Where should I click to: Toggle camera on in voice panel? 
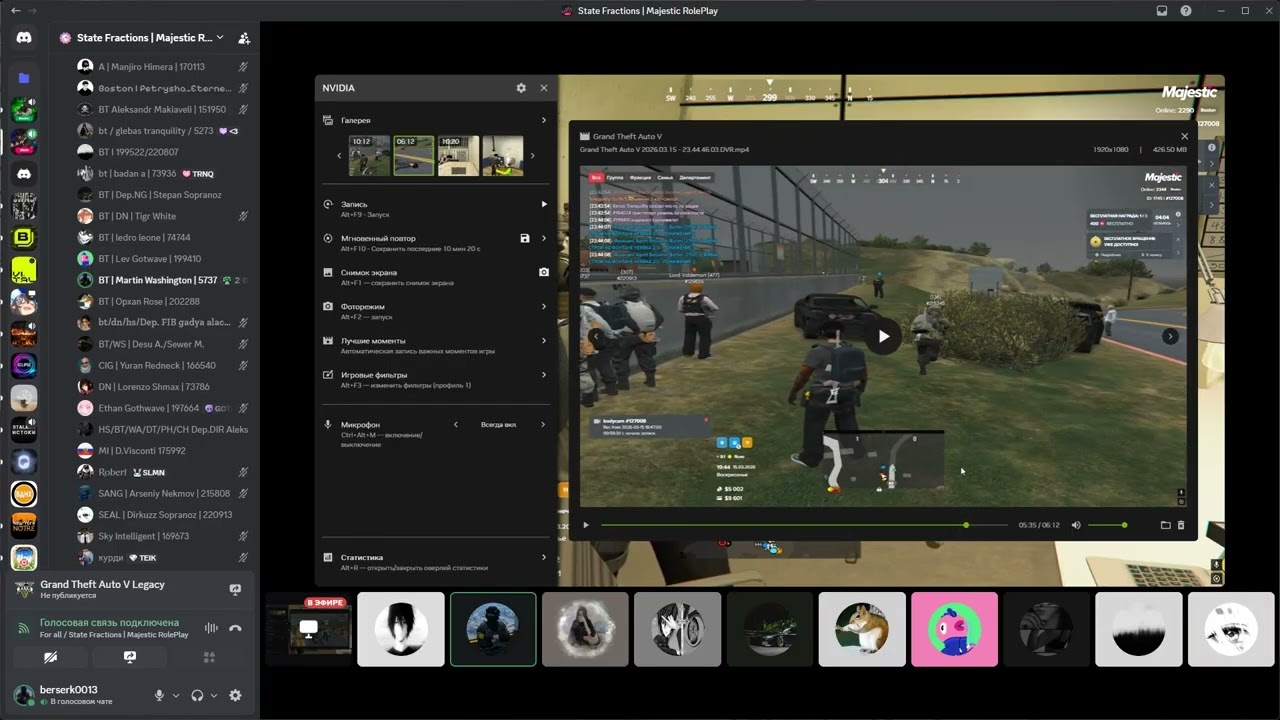point(51,657)
